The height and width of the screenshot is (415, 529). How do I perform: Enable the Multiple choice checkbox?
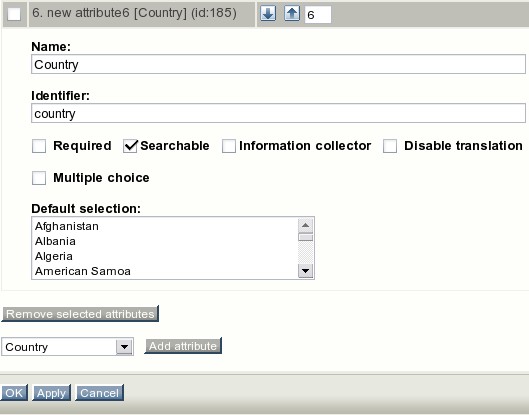tap(39, 178)
